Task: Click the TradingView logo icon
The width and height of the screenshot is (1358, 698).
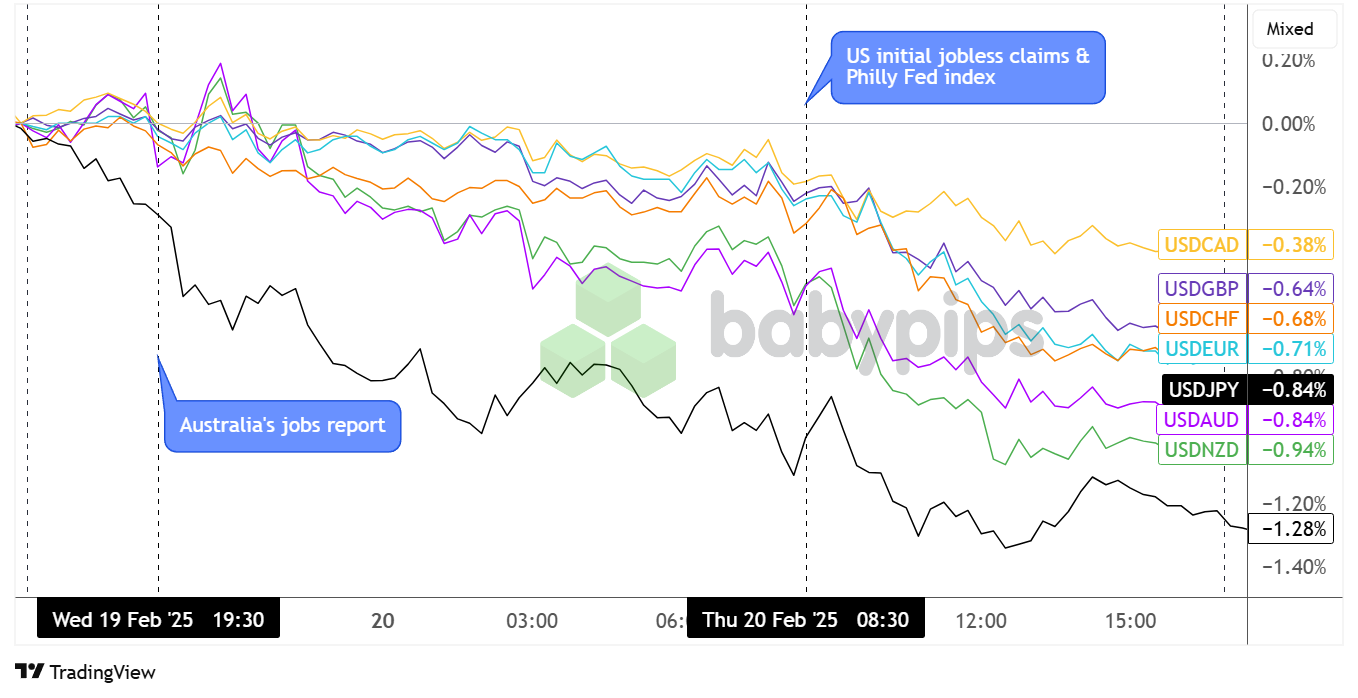Action: coord(30,672)
